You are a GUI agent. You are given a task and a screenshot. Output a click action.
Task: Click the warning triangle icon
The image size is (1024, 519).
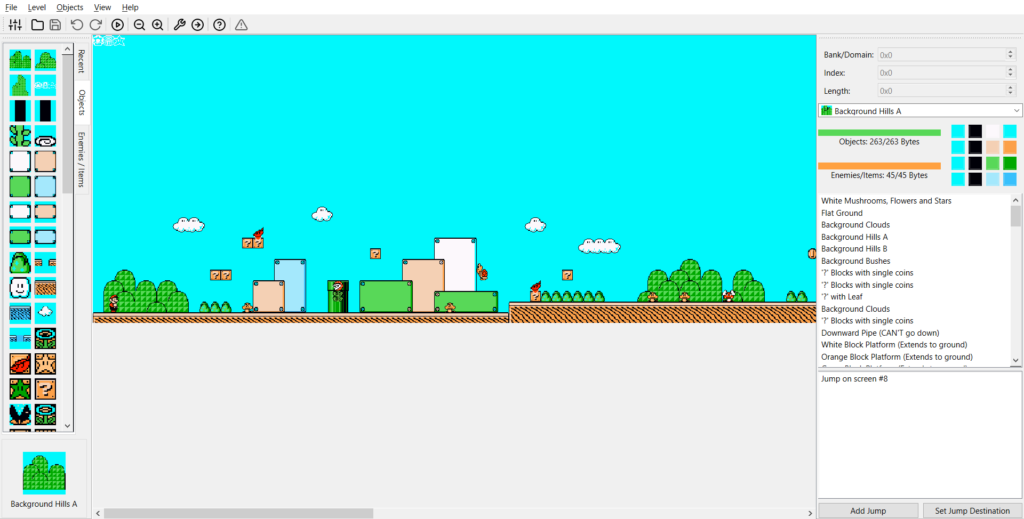tap(241, 24)
